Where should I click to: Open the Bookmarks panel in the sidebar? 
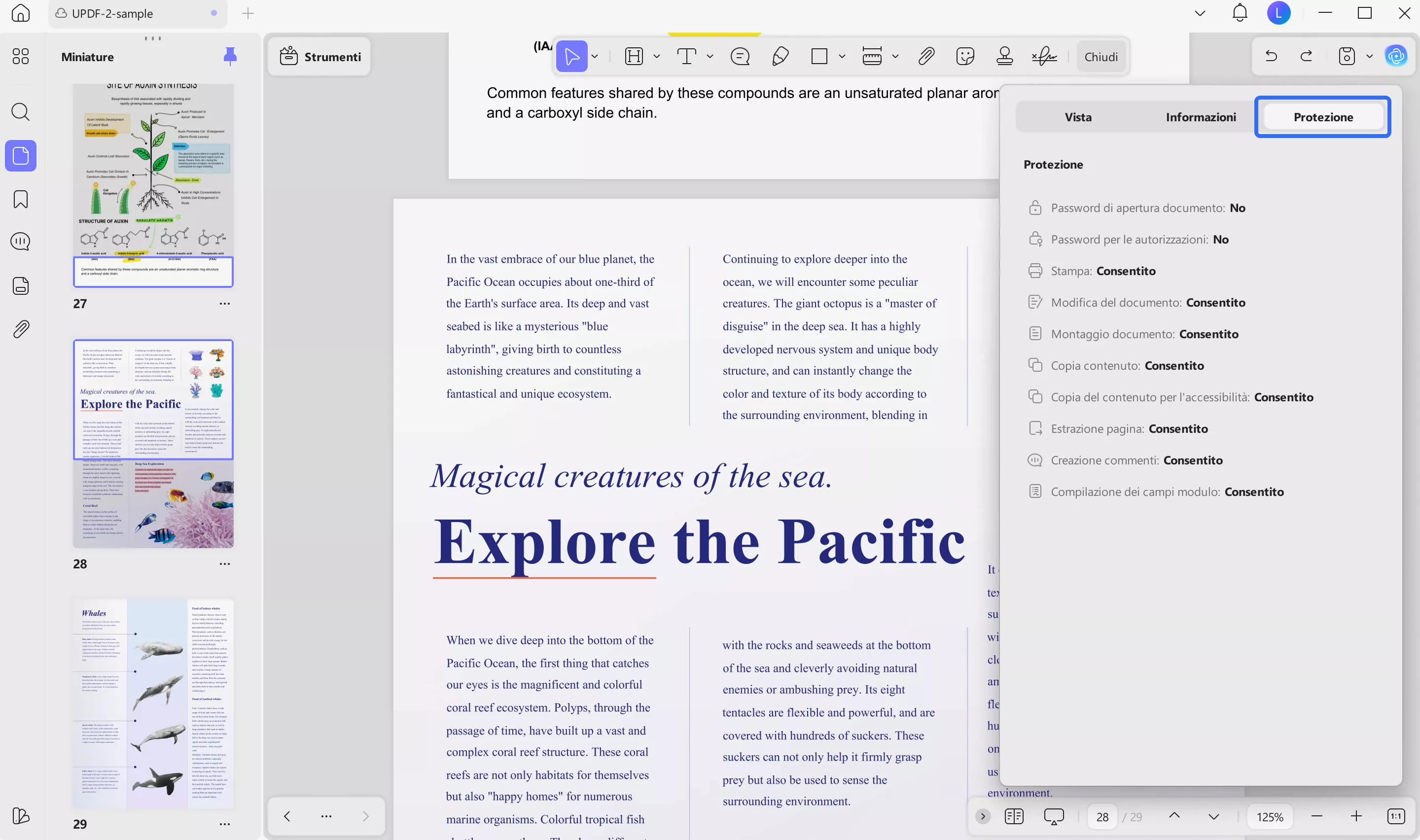click(20, 199)
